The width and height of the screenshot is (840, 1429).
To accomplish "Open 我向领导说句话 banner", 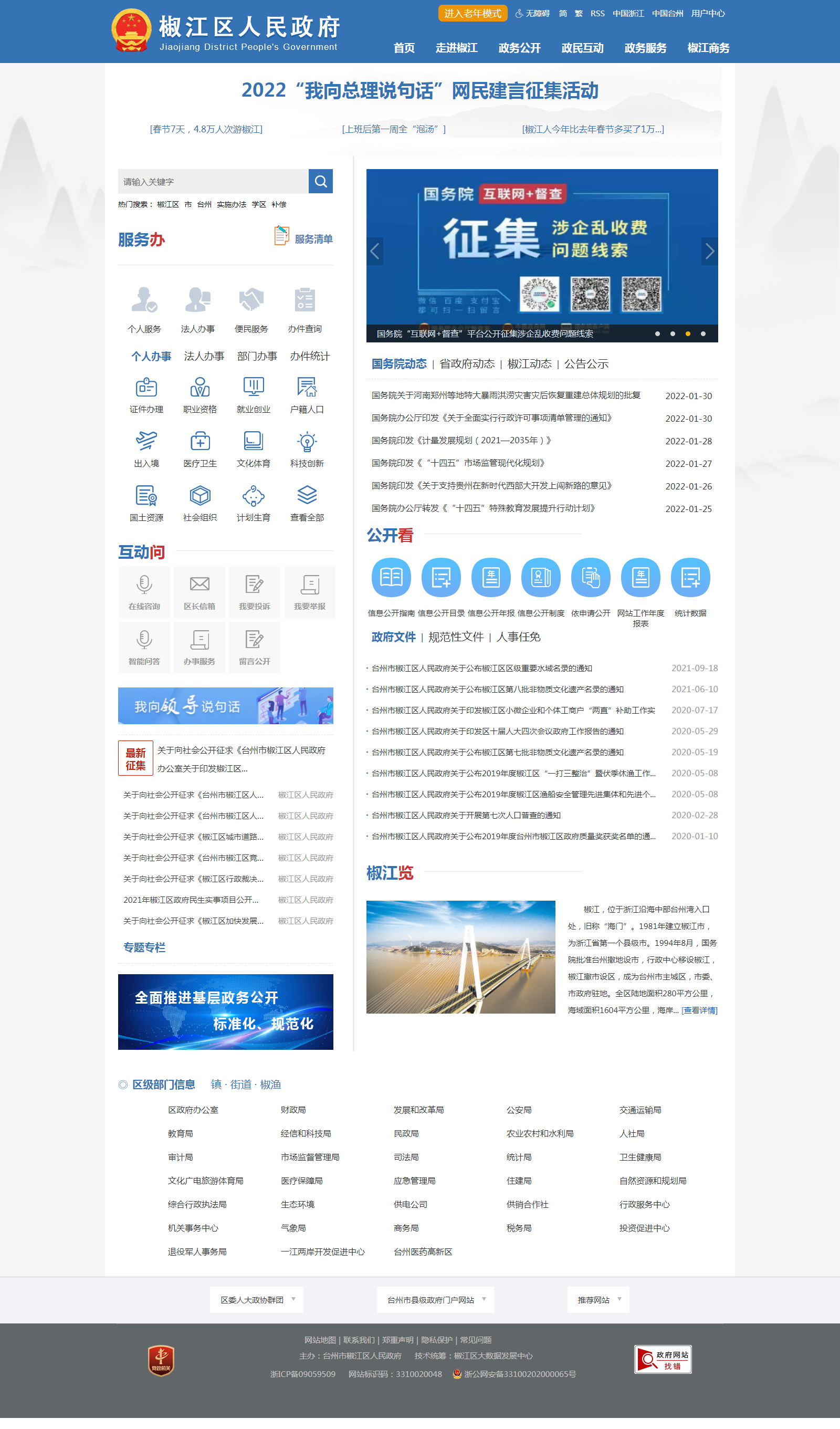I will (x=226, y=706).
